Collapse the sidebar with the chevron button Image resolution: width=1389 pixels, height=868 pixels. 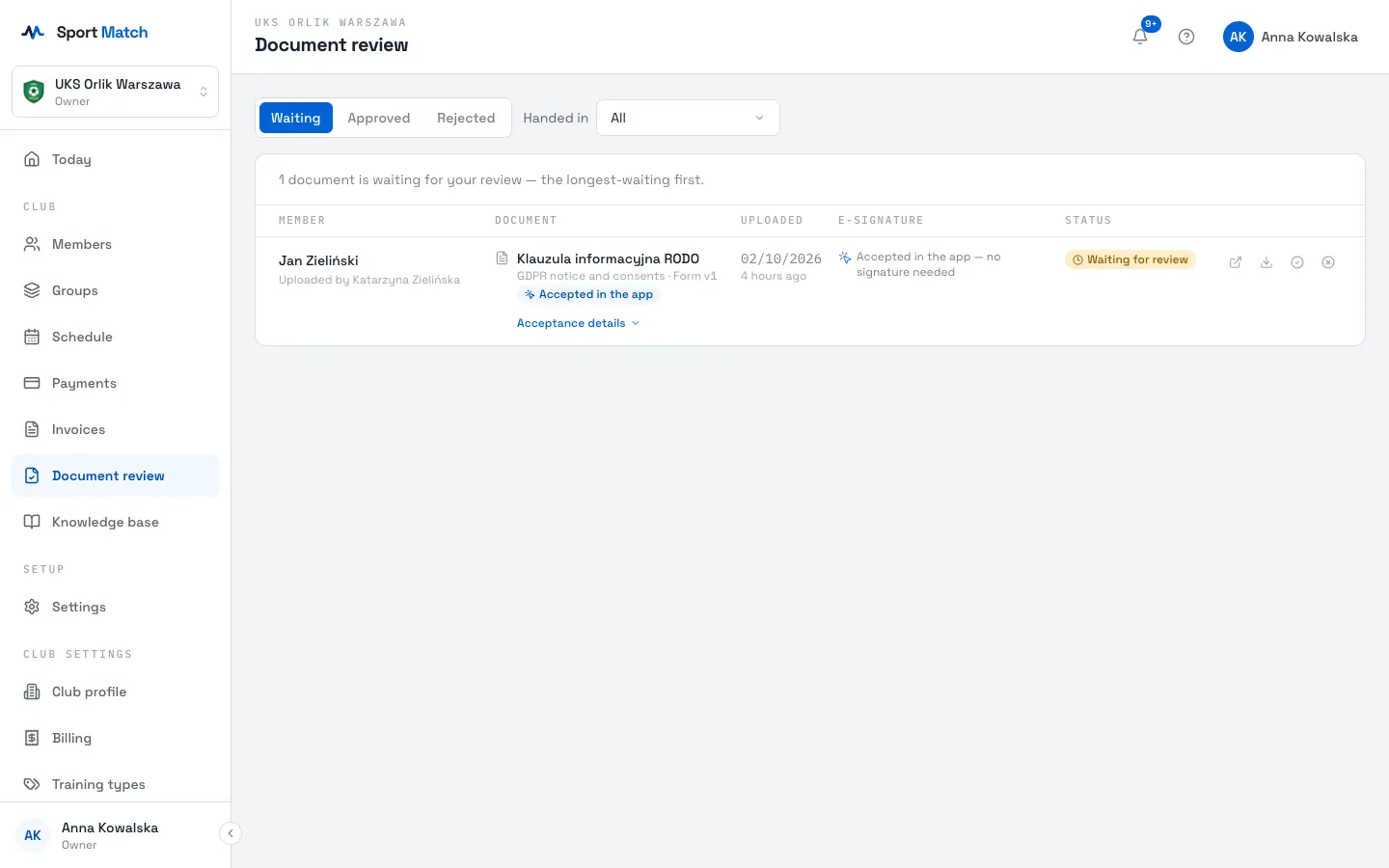(231, 833)
